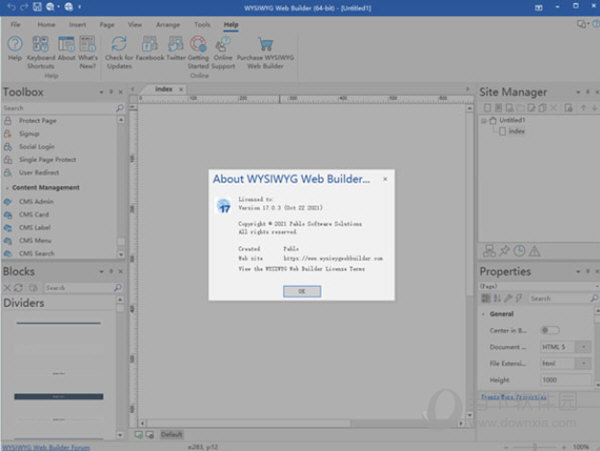
Task: Click OK in the About dialog
Action: pyautogui.click(x=302, y=291)
